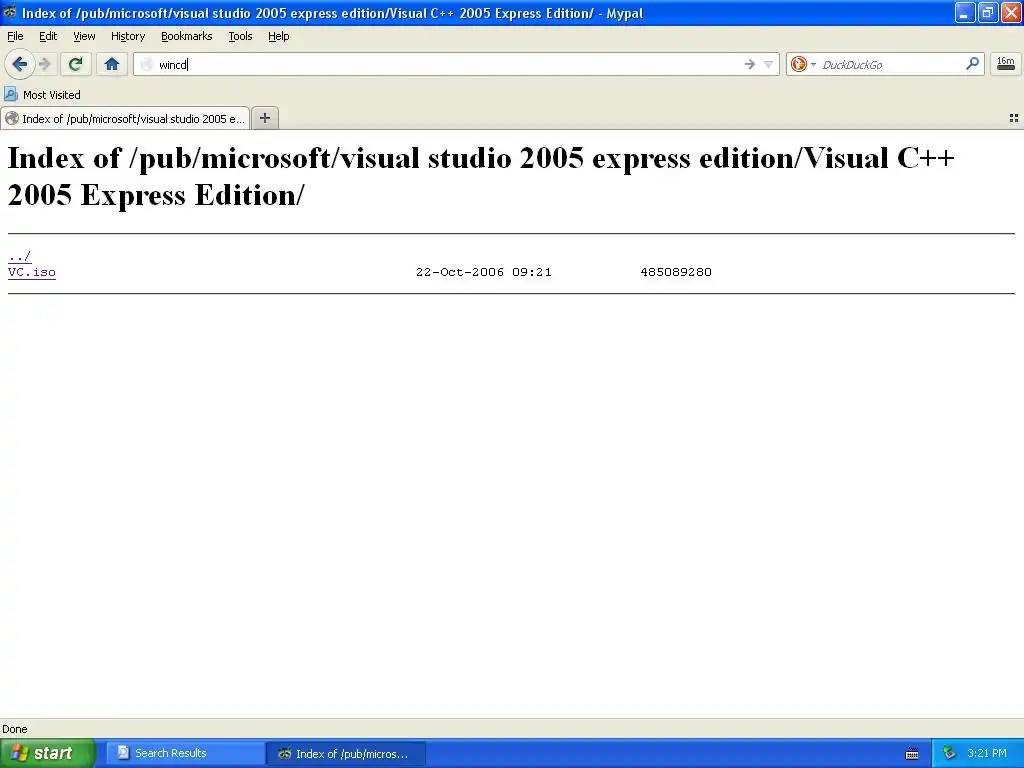Viewport: 1024px width, 768px height.
Task: Click the file size 485089280
Action: point(676,272)
